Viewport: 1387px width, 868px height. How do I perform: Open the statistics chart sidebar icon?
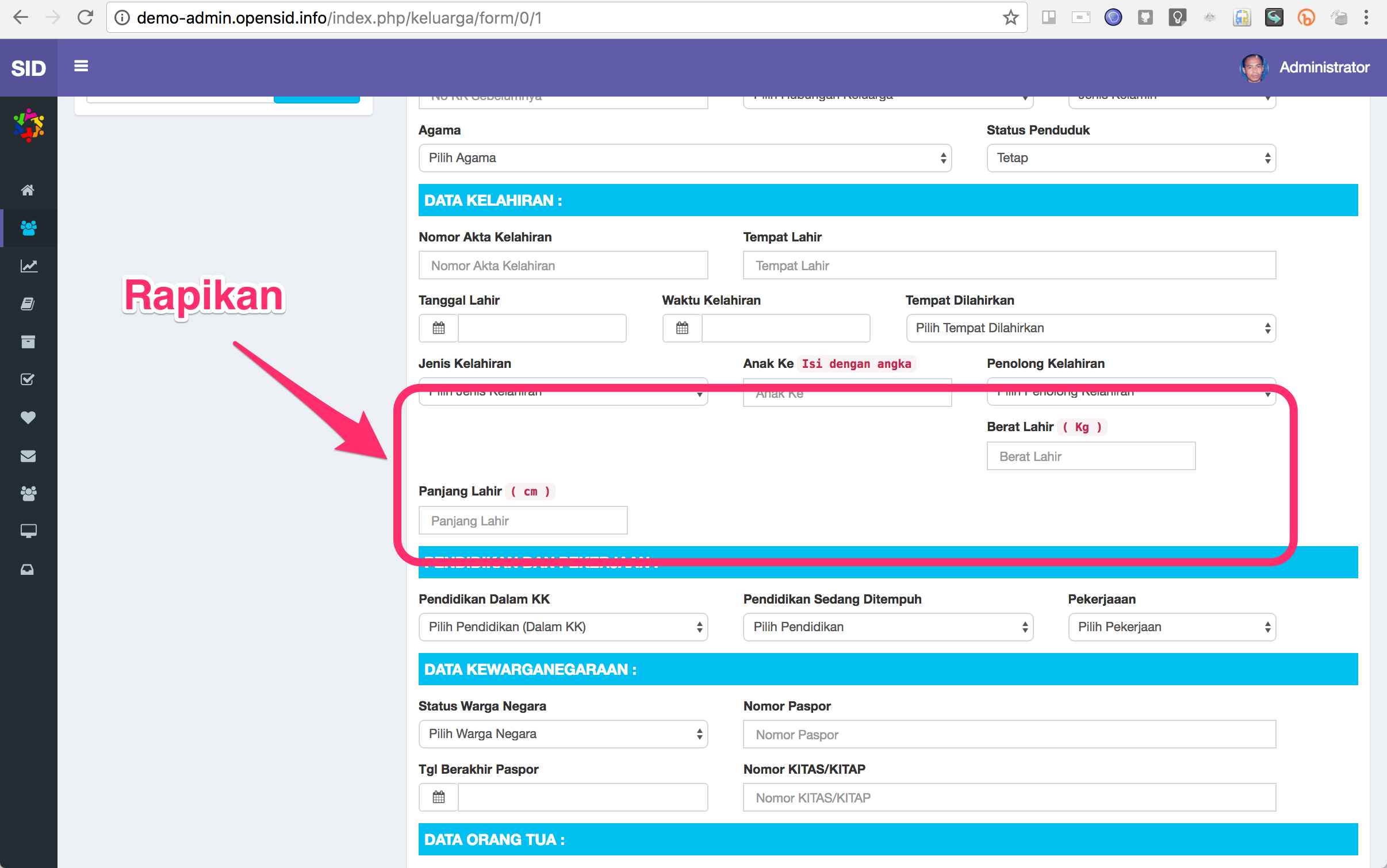click(x=28, y=266)
